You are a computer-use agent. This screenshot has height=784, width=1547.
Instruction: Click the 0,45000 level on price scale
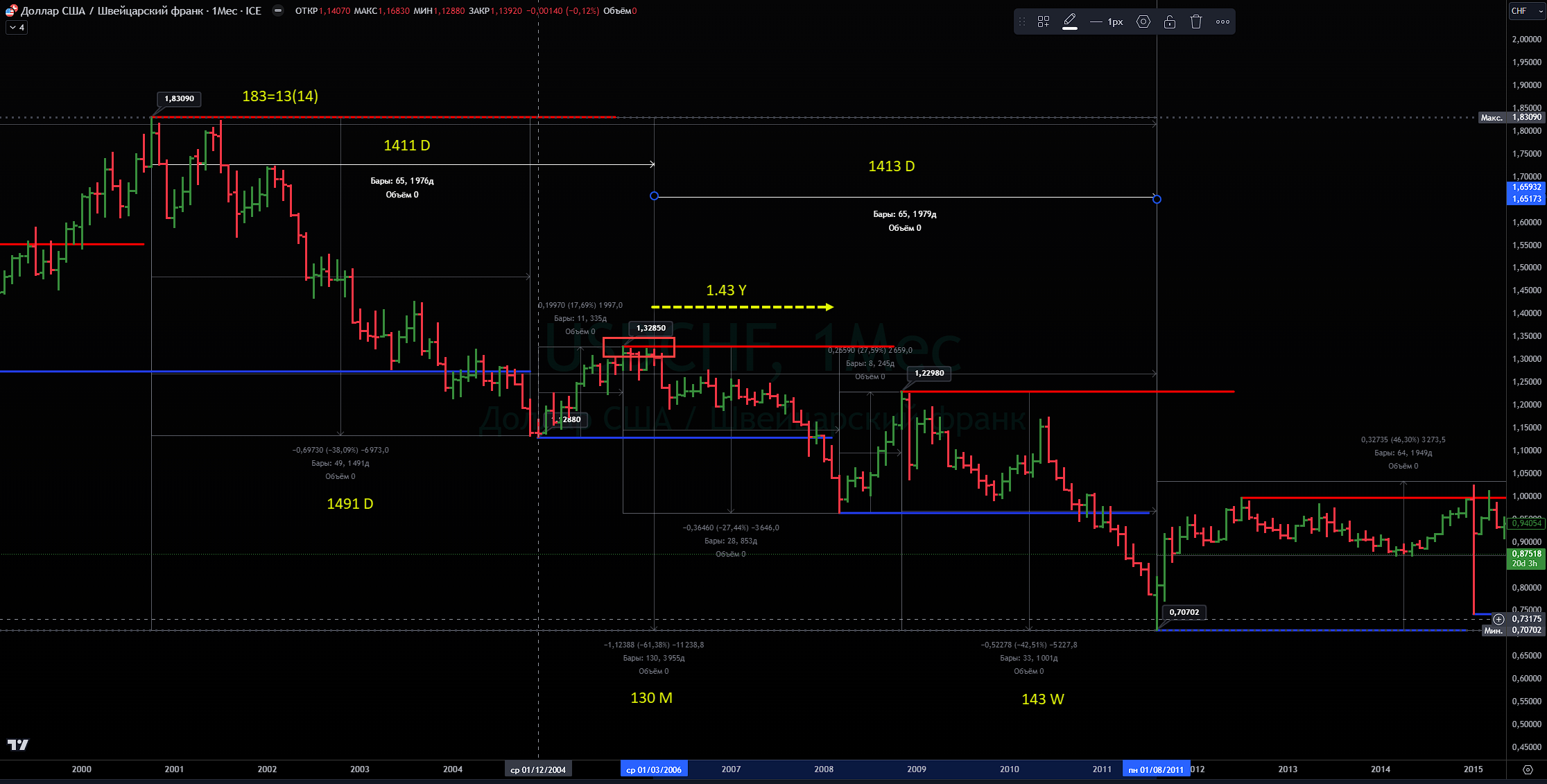[x=1526, y=747]
